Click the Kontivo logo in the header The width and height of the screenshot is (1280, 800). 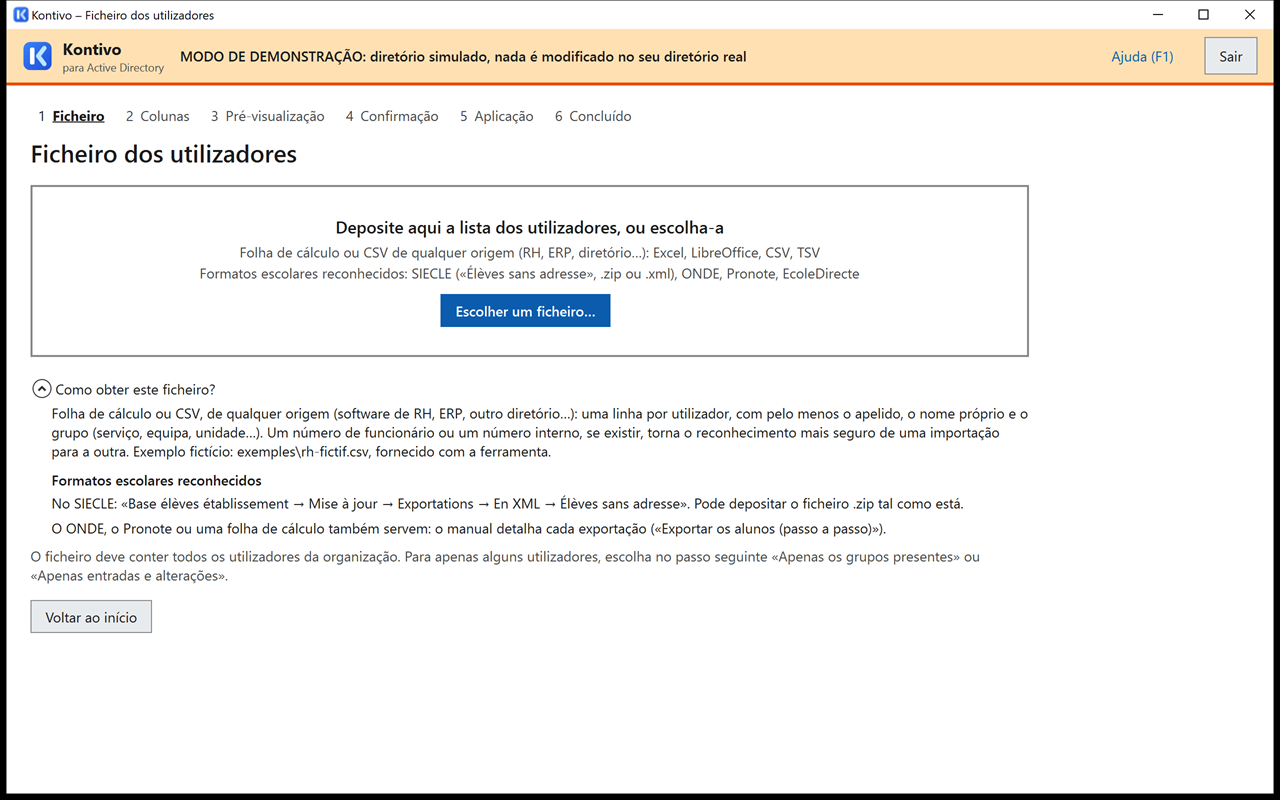point(37,56)
